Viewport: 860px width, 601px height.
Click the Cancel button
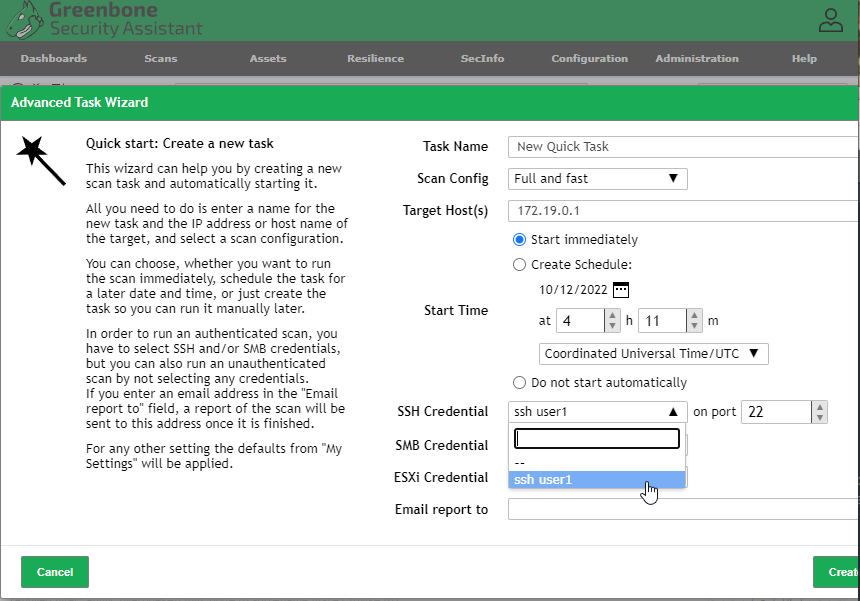(x=55, y=572)
